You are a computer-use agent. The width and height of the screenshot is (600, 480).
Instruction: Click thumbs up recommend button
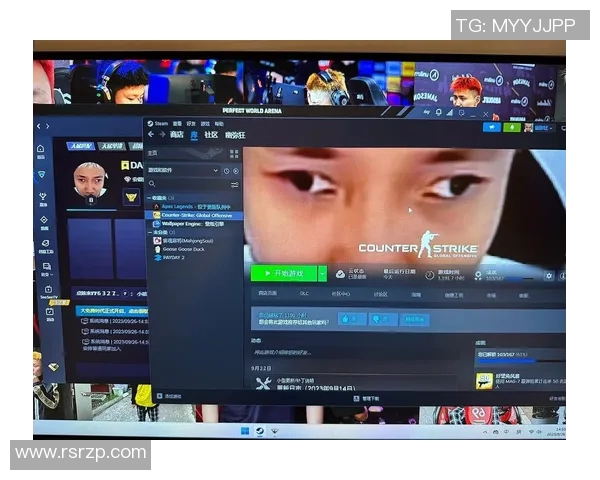tap(352, 319)
